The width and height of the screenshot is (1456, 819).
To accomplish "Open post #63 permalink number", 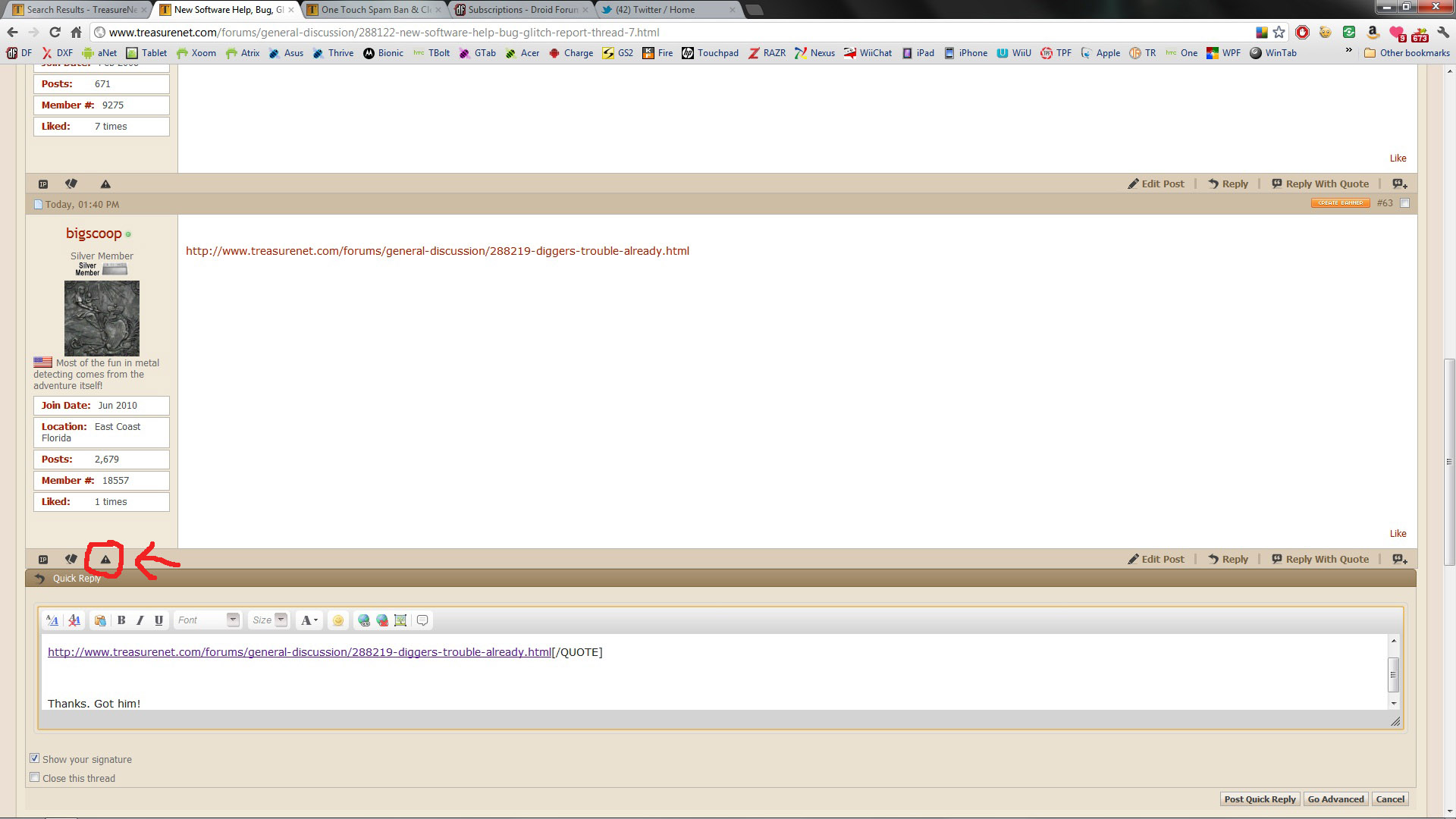I will point(1385,203).
